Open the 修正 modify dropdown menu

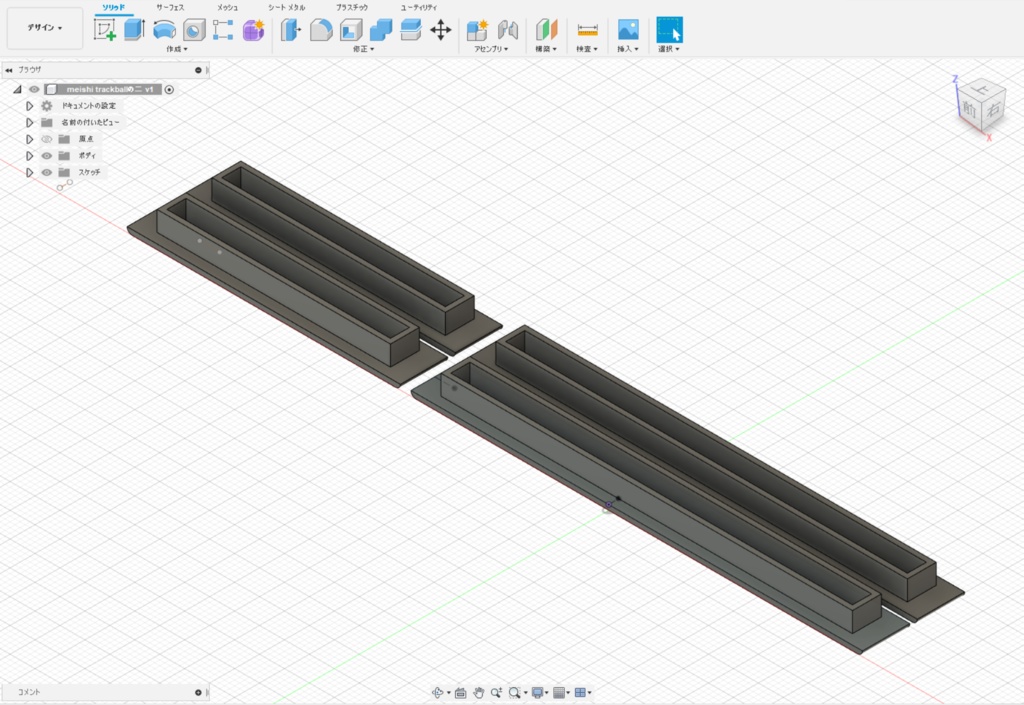pos(363,49)
